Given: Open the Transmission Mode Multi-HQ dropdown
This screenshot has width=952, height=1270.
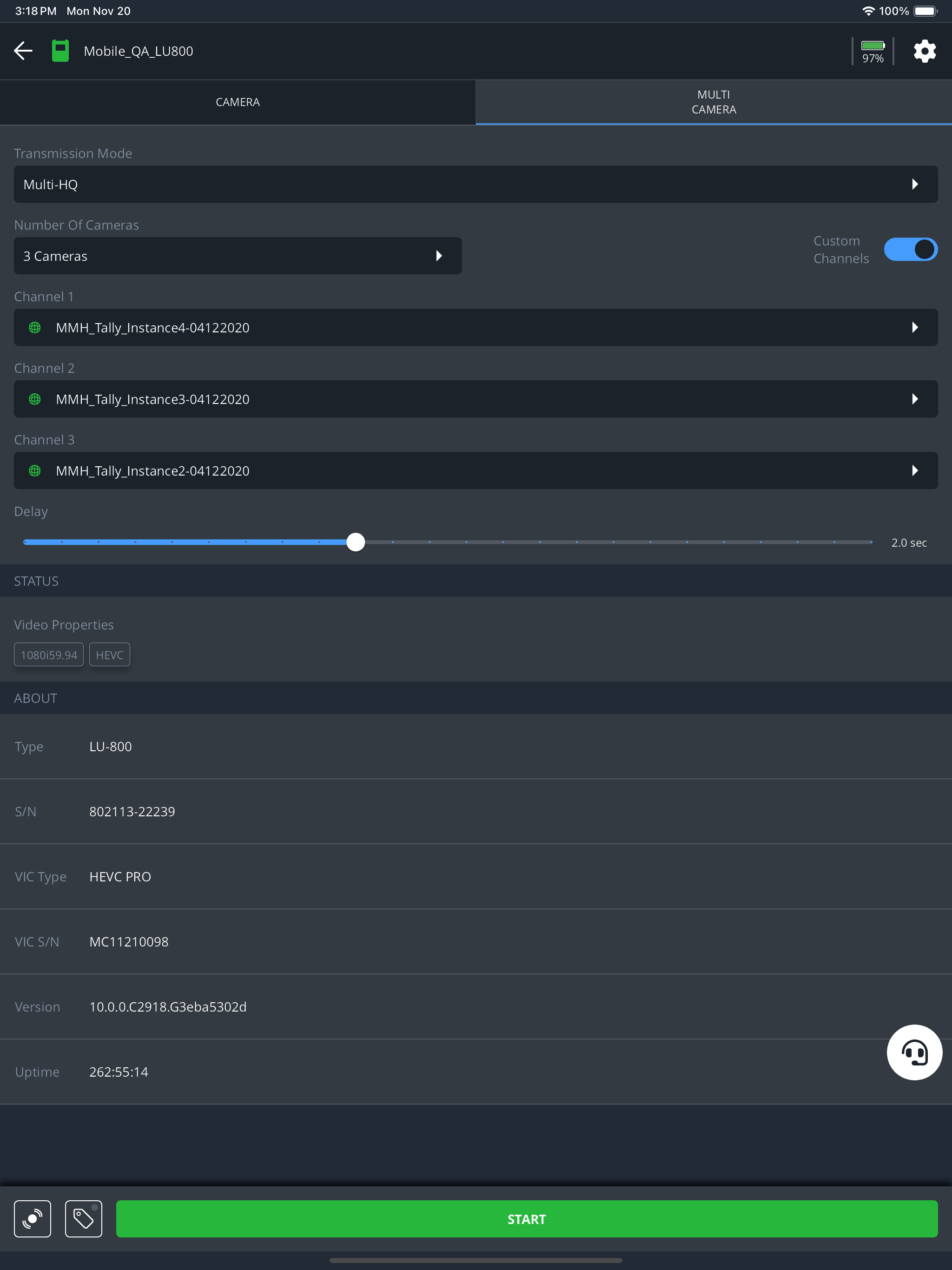Looking at the screenshot, I should pyautogui.click(x=476, y=184).
